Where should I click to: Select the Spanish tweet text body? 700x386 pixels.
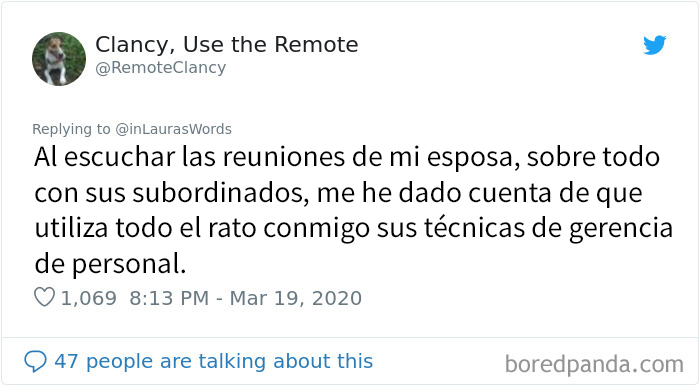tap(354, 211)
